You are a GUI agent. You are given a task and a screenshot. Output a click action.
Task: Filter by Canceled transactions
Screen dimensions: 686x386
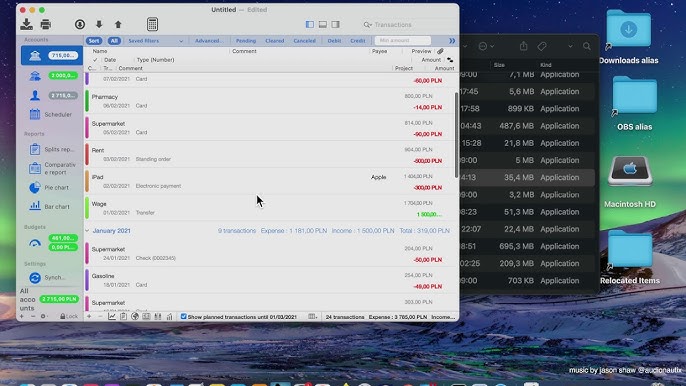304,41
